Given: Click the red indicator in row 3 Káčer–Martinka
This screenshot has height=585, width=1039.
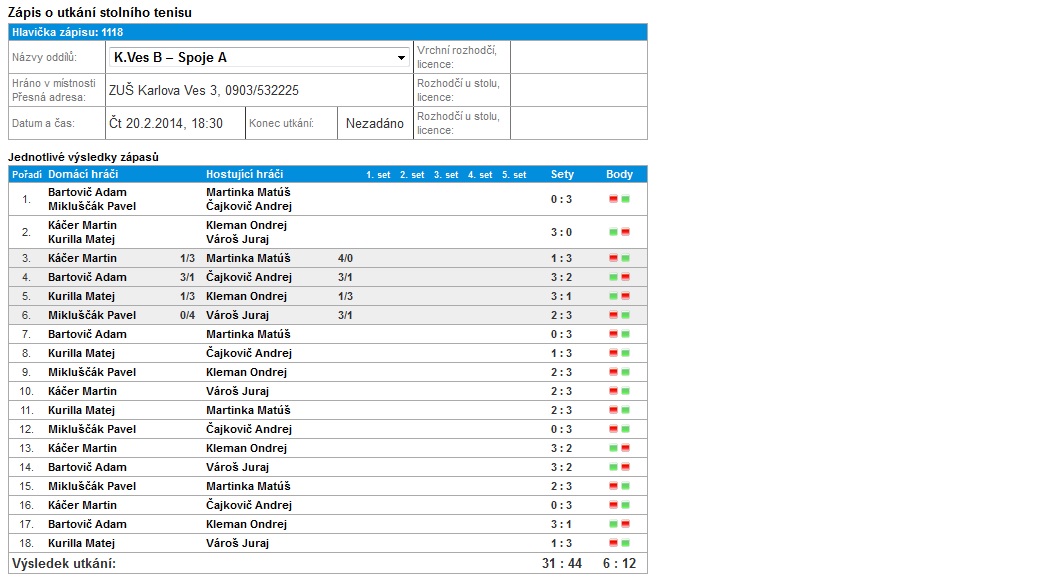Looking at the screenshot, I should (614, 258).
